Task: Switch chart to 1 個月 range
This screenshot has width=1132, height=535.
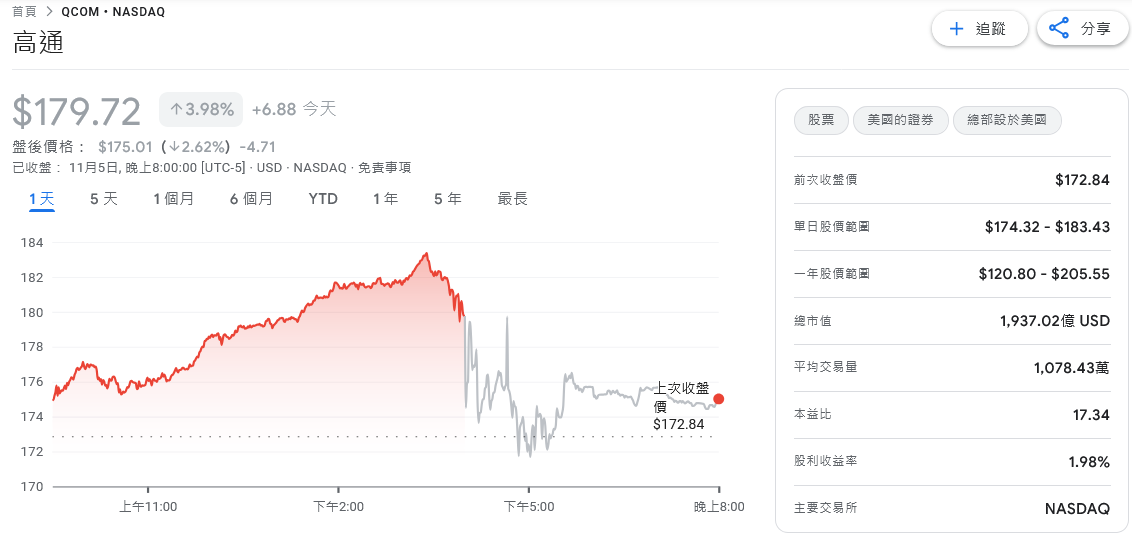Action: coord(173,199)
